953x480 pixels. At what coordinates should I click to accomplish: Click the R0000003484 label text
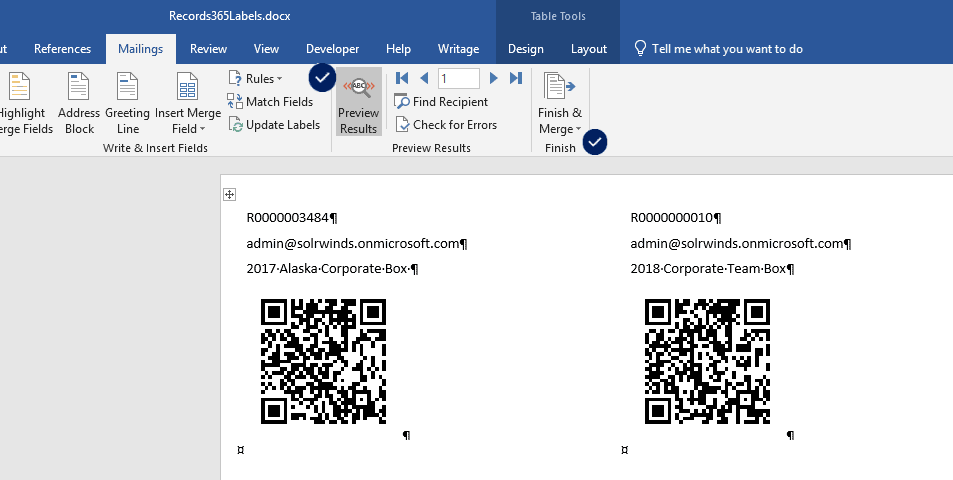point(287,218)
